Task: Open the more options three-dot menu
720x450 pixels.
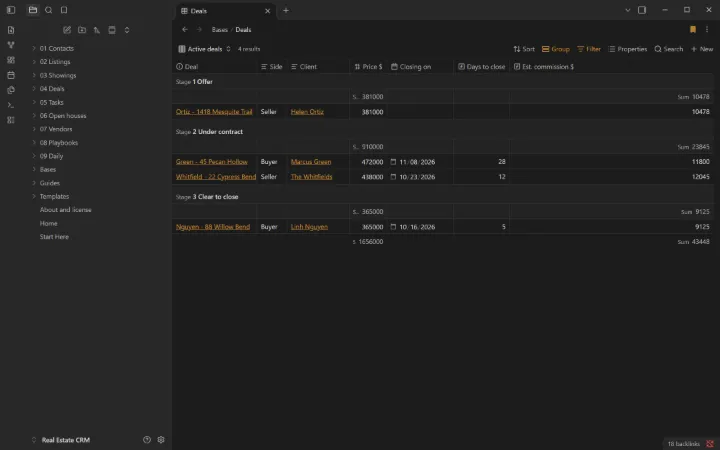Action: tap(707, 29)
